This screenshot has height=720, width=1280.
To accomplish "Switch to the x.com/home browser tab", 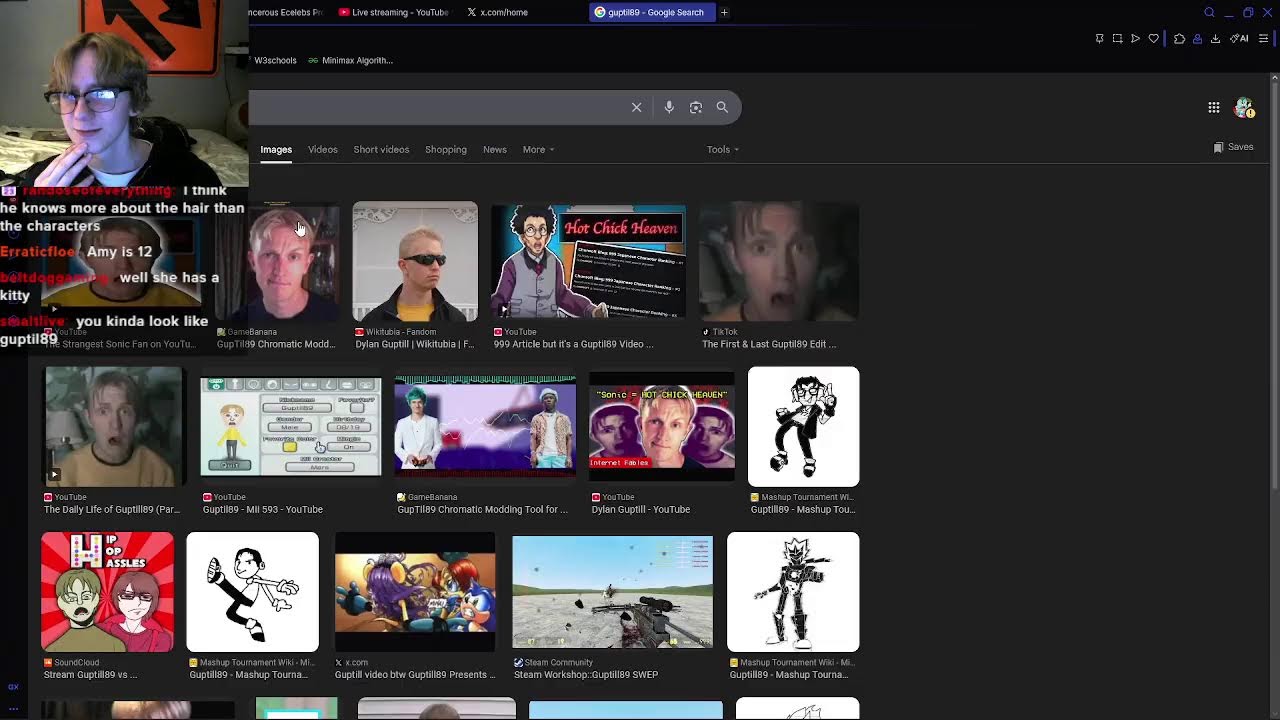I will pyautogui.click(x=497, y=12).
